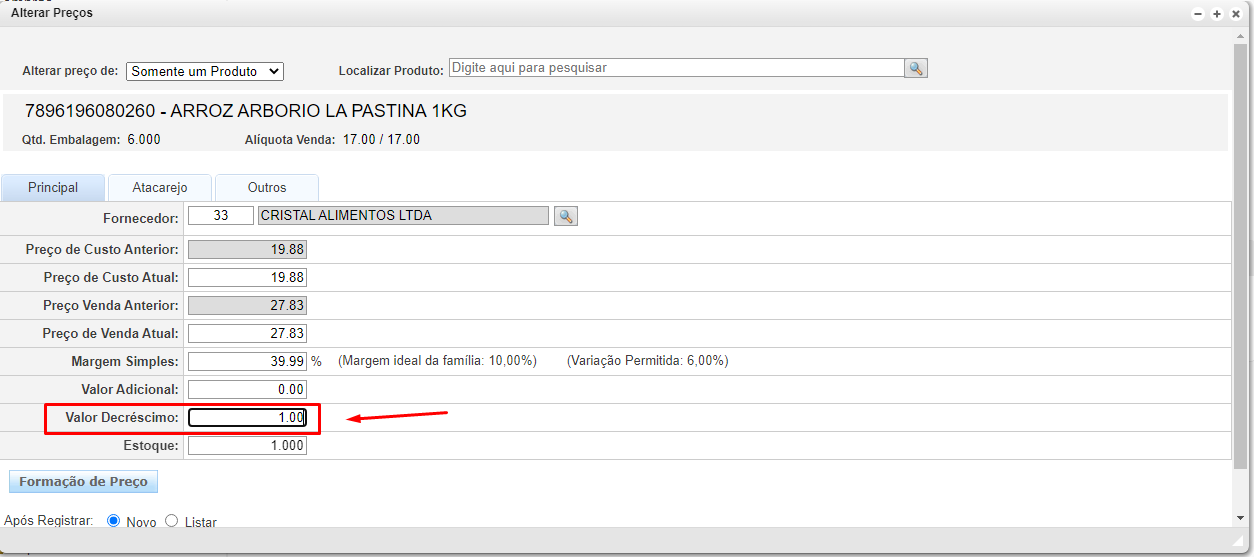This screenshot has height=559, width=1256.
Task: Switch to the Principal tab
Action: click(53, 188)
